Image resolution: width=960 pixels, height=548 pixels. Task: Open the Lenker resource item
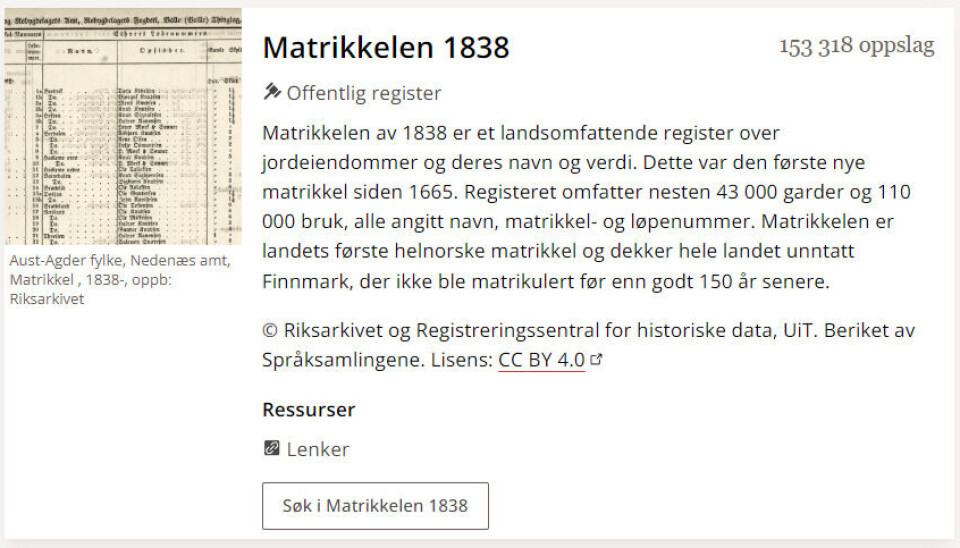tap(317, 449)
